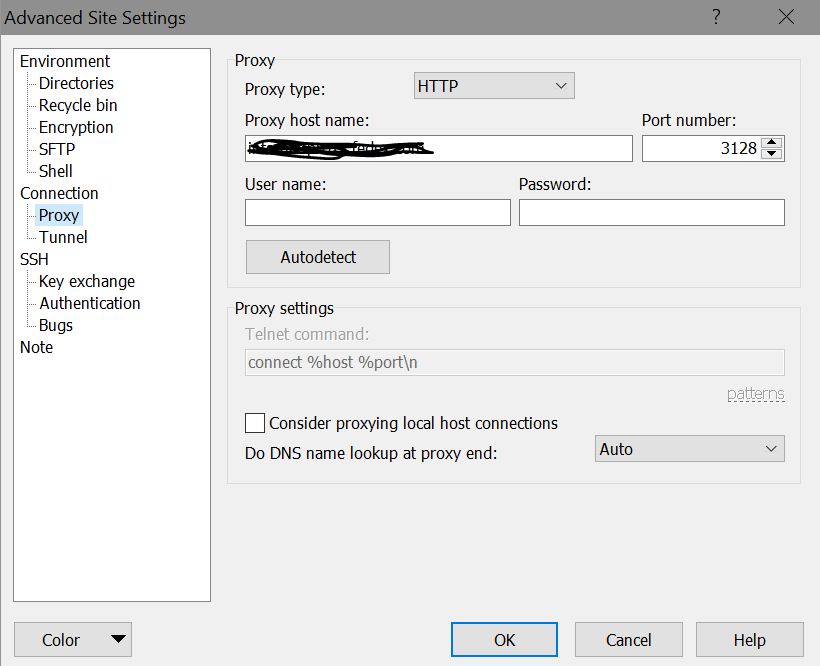Select Authentication settings page

[x=89, y=303]
